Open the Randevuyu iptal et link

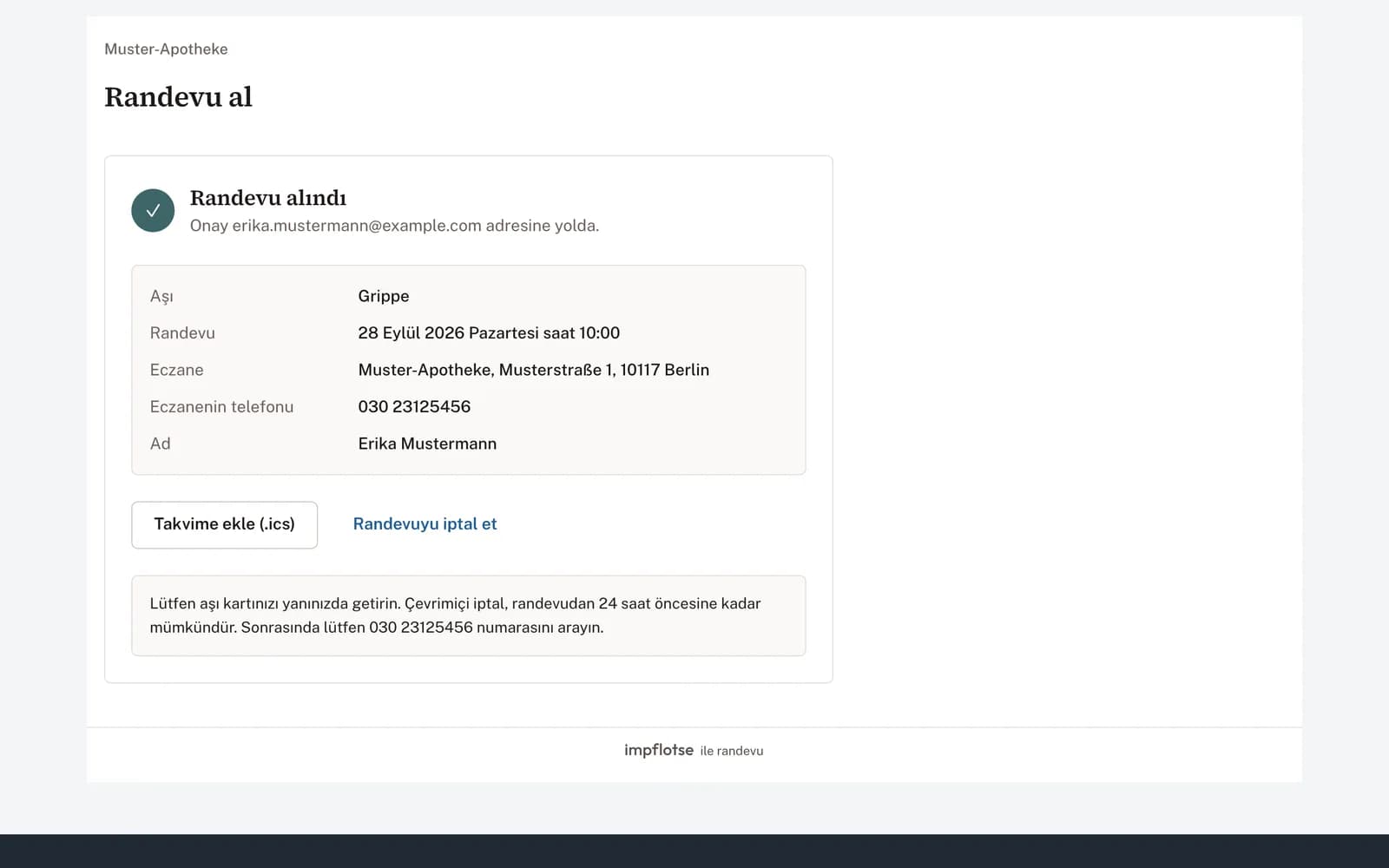click(x=425, y=524)
